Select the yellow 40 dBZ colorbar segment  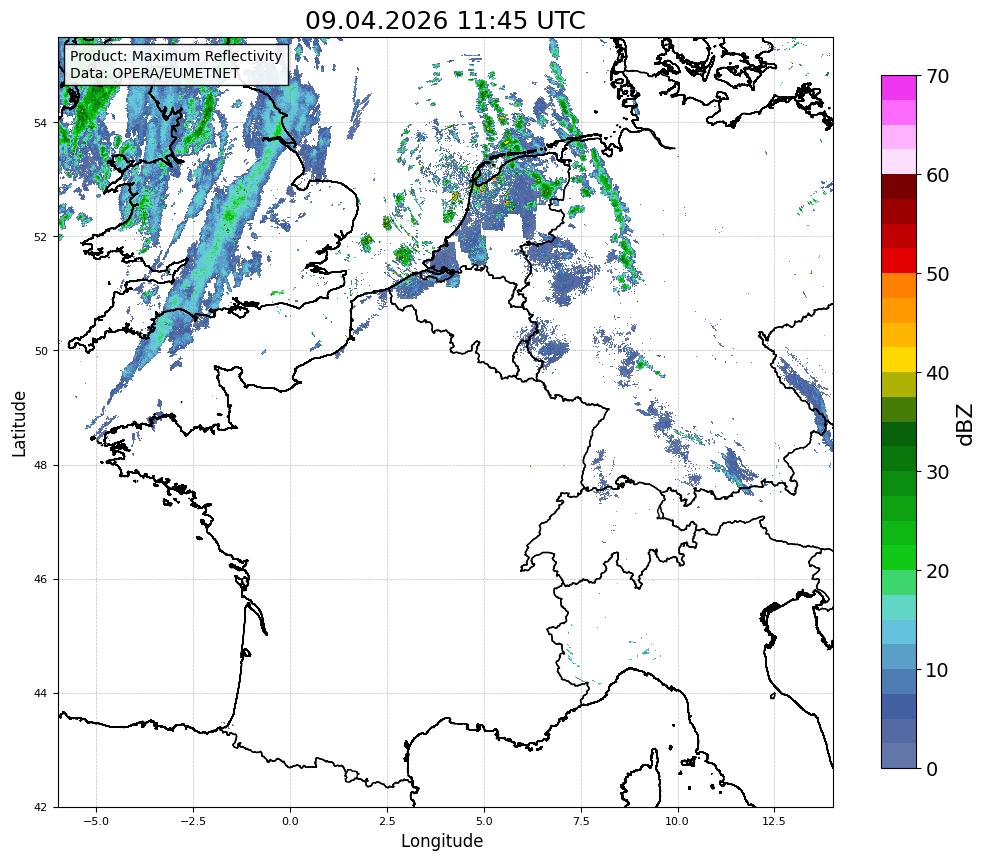pyautogui.click(x=898, y=359)
